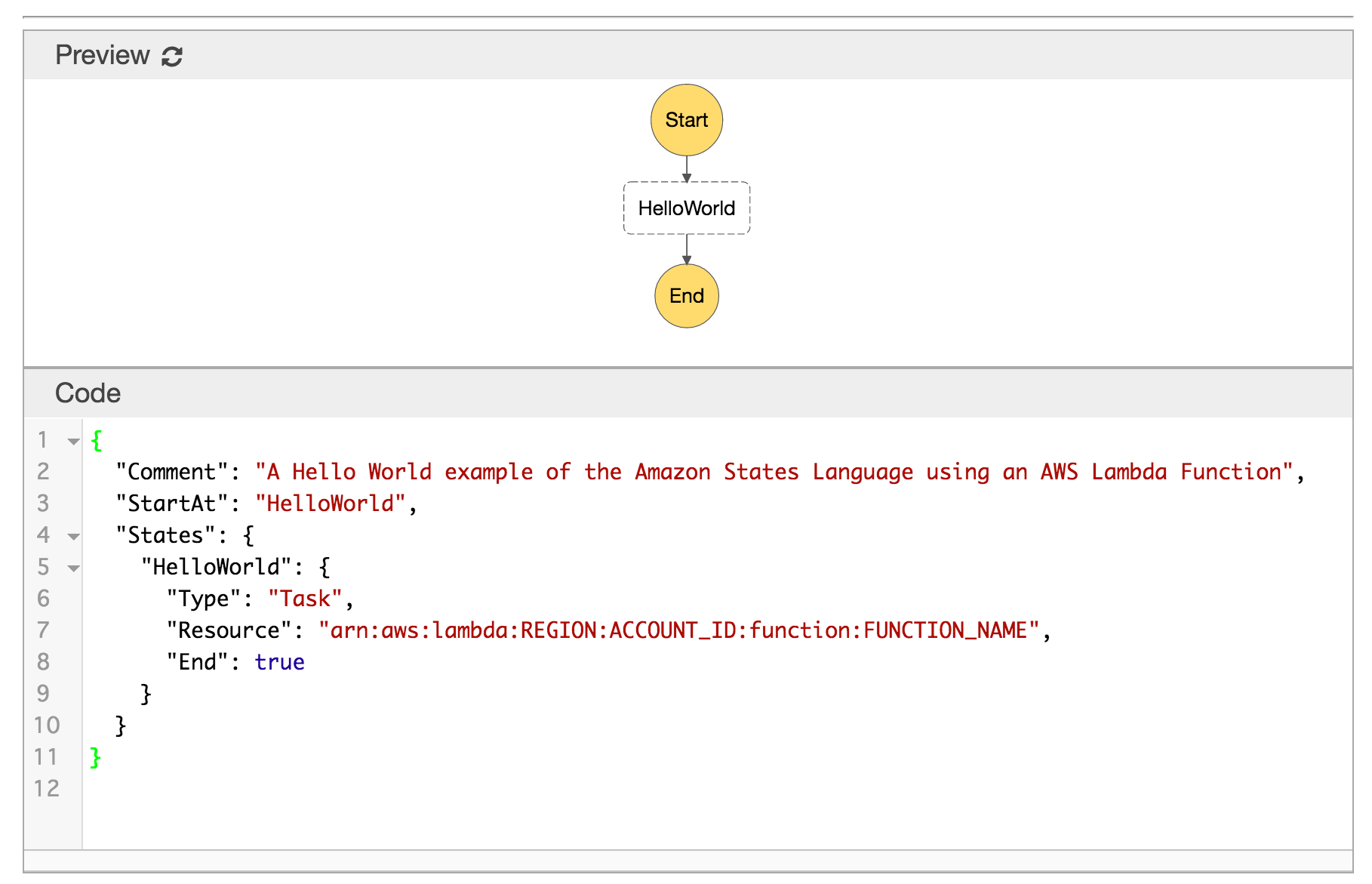The image size is (1372, 884).
Task: Place cursor on empty line 12
Action: 453,789
